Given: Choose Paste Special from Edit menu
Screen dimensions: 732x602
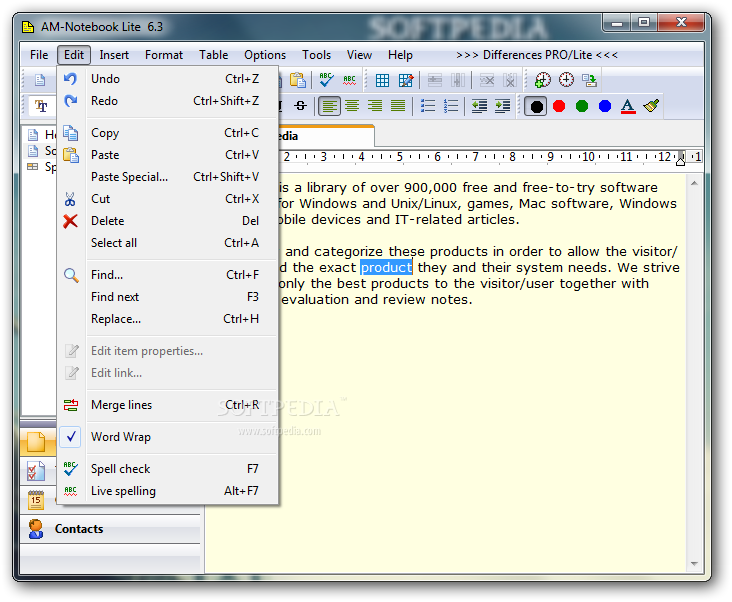Looking at the screenshot, I should coord(168,177).
